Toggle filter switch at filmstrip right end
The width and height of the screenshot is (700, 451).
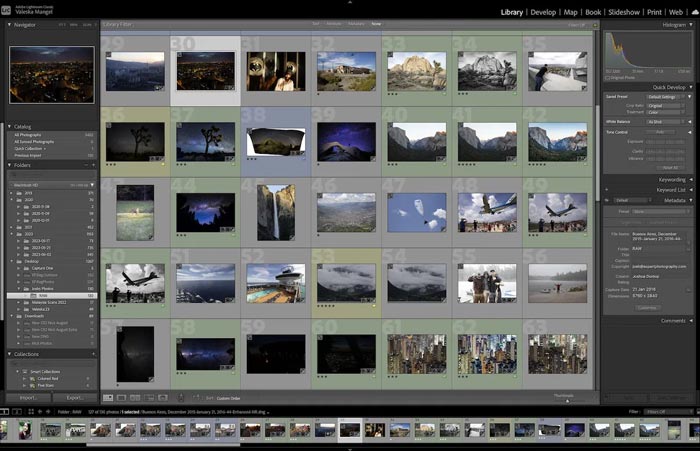(x=696, y=411)
